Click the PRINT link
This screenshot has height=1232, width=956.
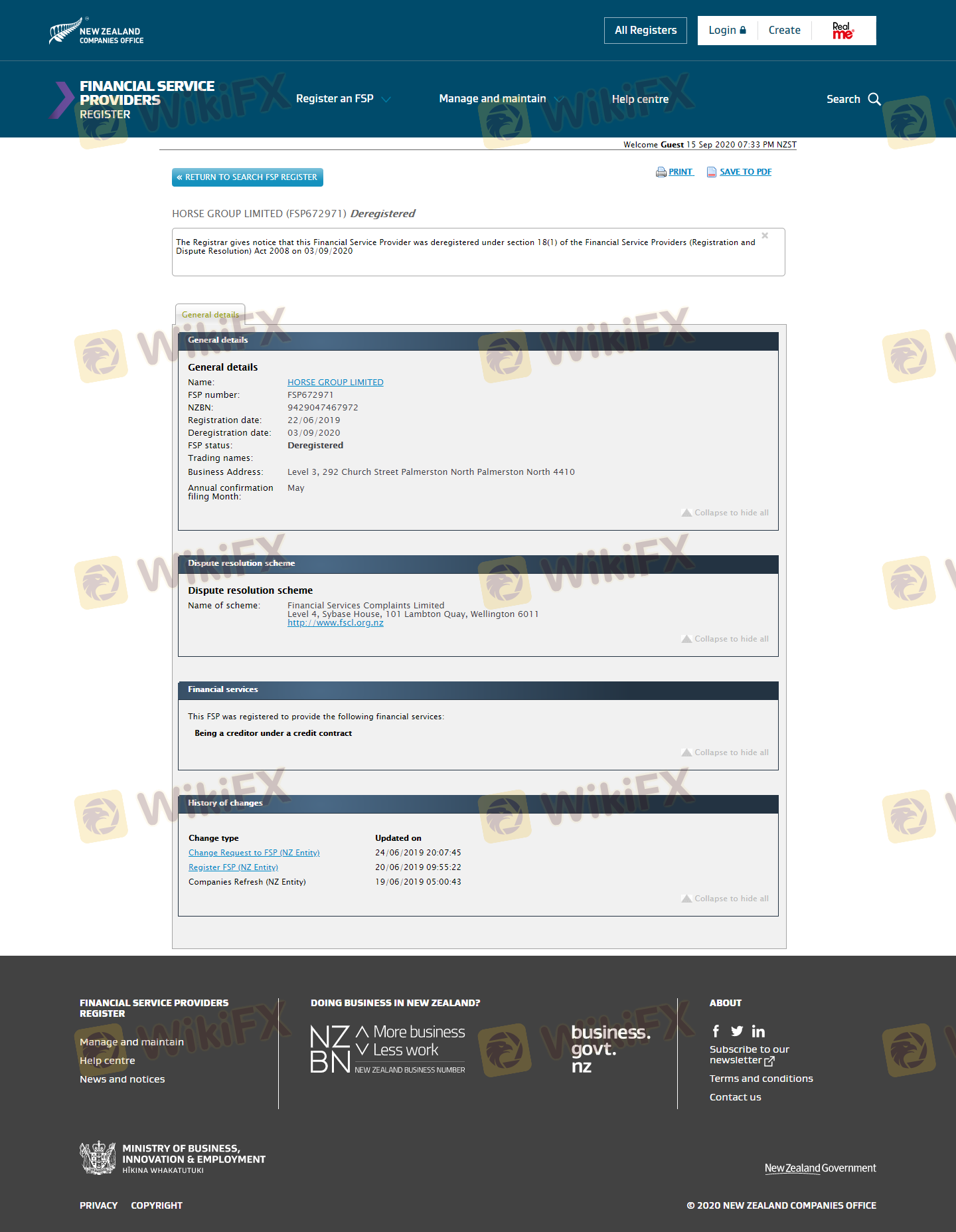[x=680, y=172]
